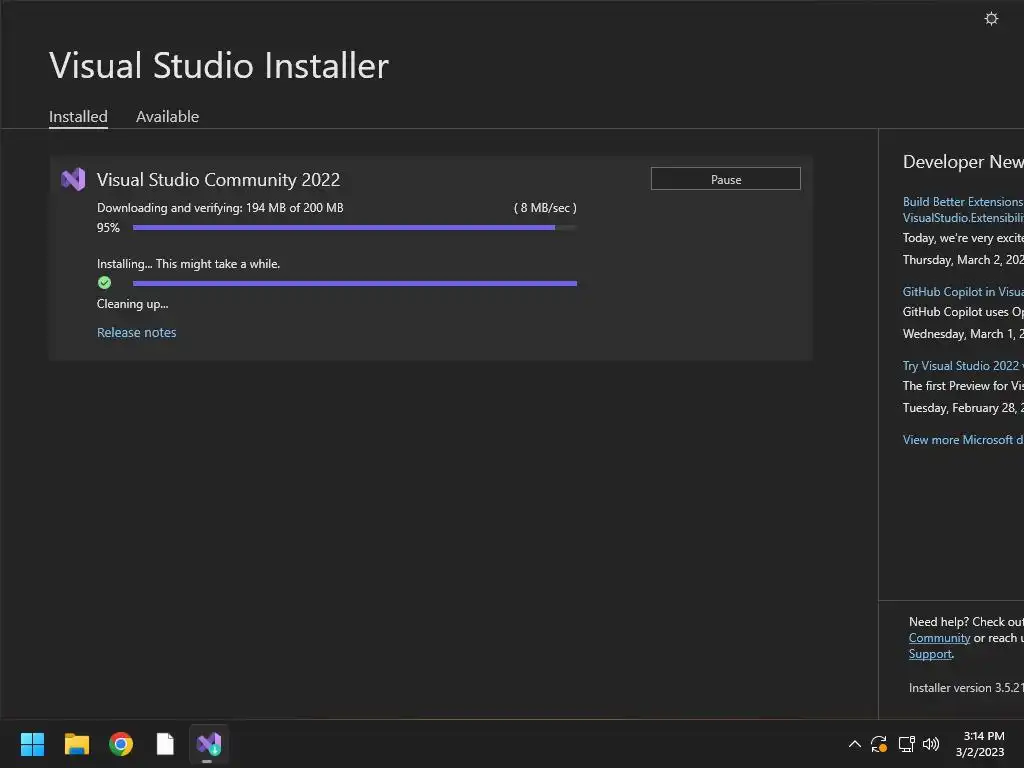Click the '( 8 MB/sec )' speed text
The width and height of the screenshot is (1024, 768).
[545, 208]
